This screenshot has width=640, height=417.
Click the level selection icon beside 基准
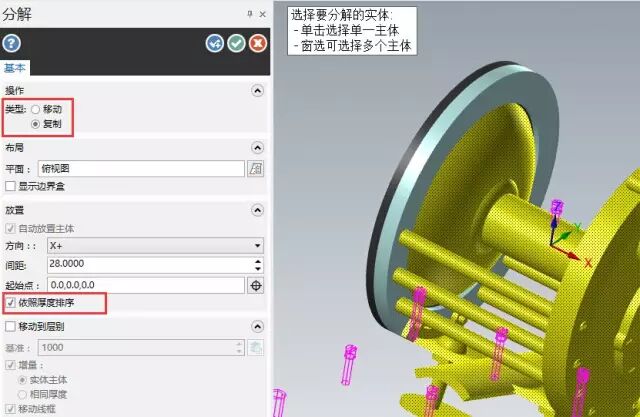point(256,348)
